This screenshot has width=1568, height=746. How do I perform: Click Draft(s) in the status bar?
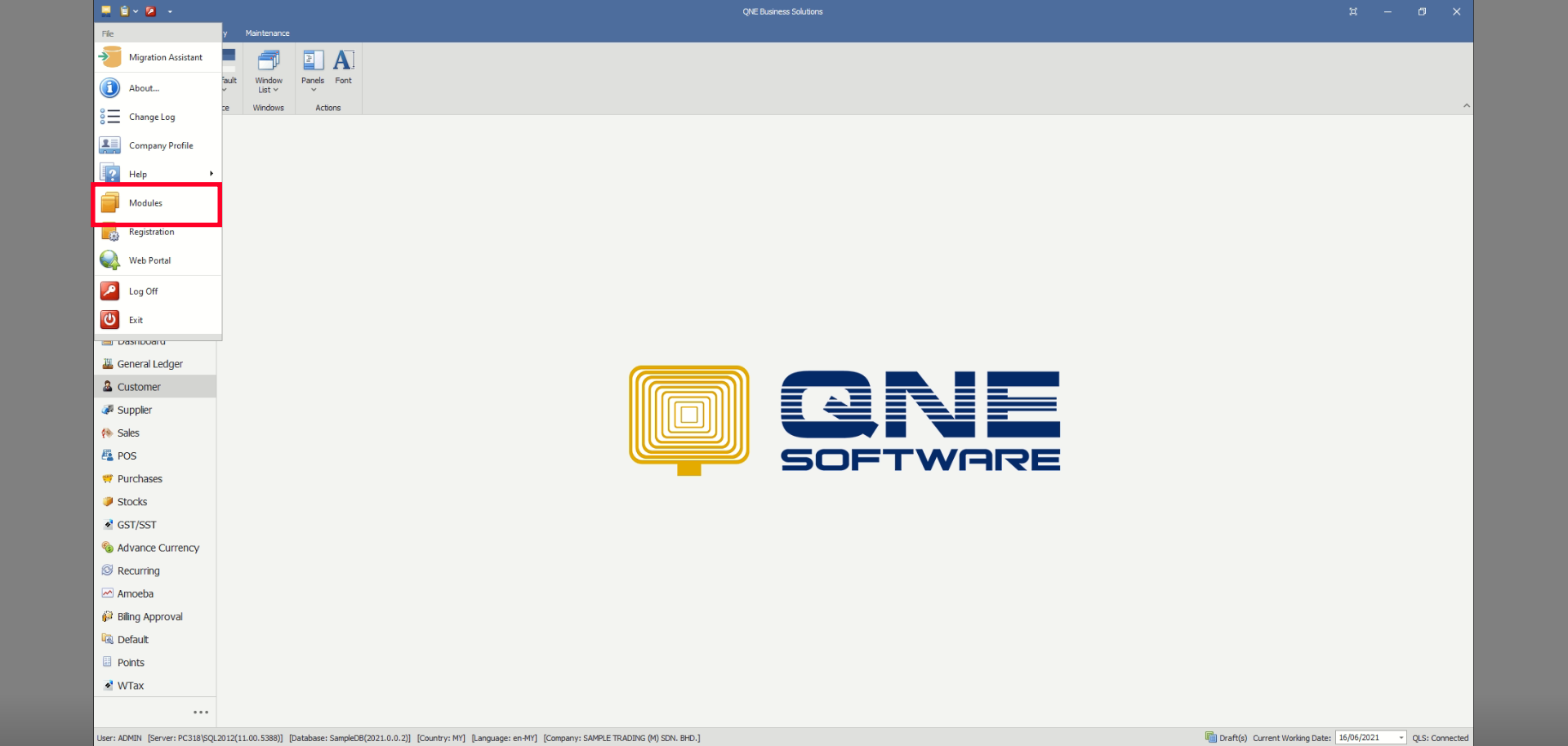(x=1227, y=738)
